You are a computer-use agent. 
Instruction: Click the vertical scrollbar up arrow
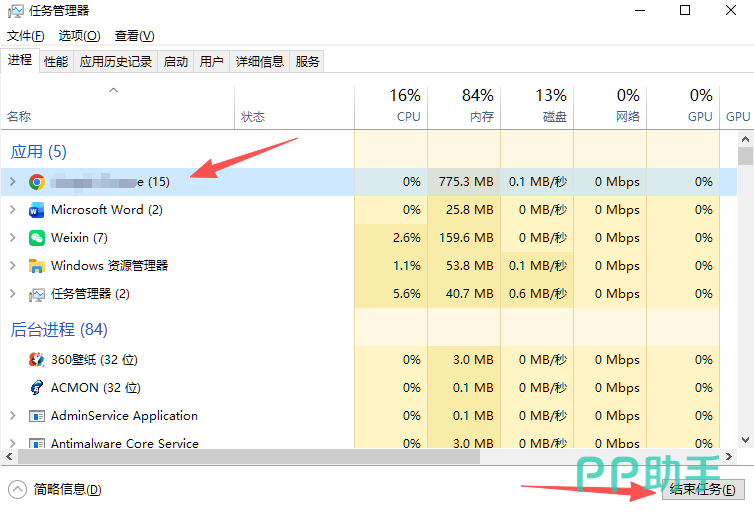pos(745,139)
